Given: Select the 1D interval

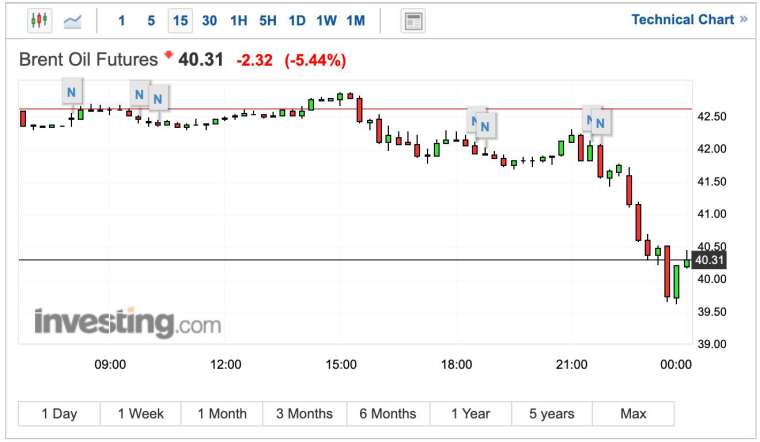Looking at the screenshot, I should (297, 21).
